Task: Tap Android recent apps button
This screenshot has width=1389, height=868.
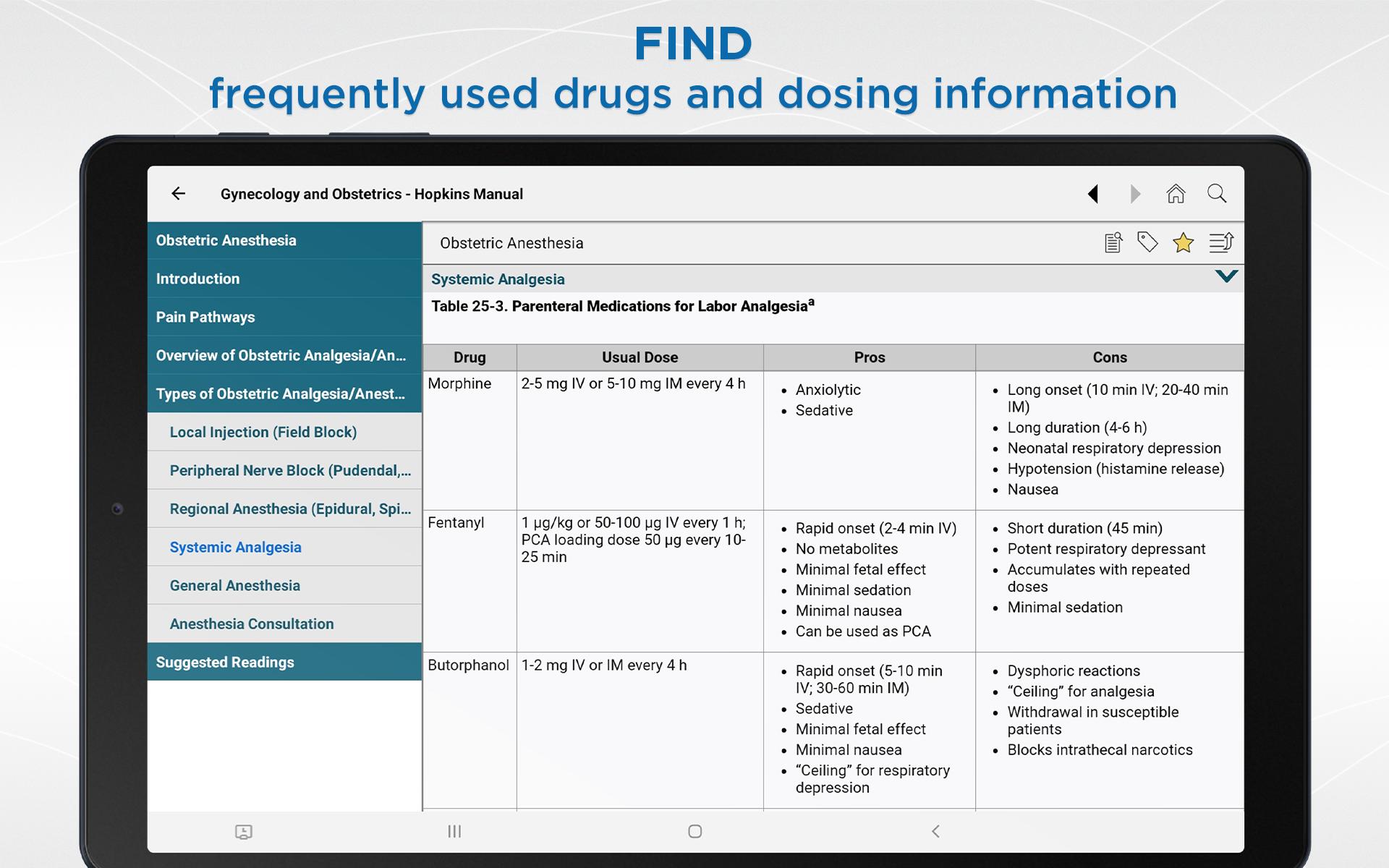Action: [x=454, y=831]
